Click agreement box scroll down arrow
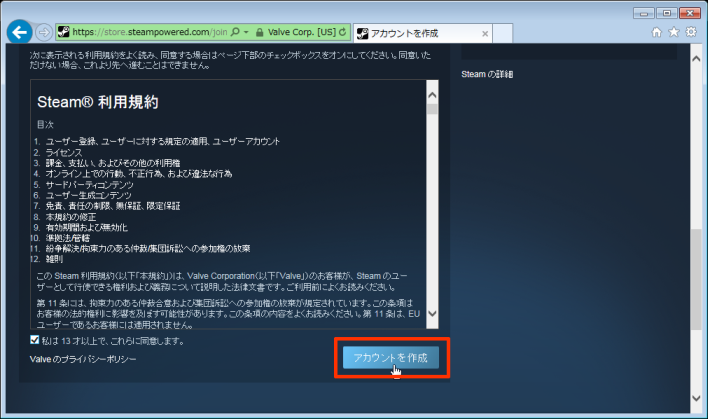 (x=432, y=313)
